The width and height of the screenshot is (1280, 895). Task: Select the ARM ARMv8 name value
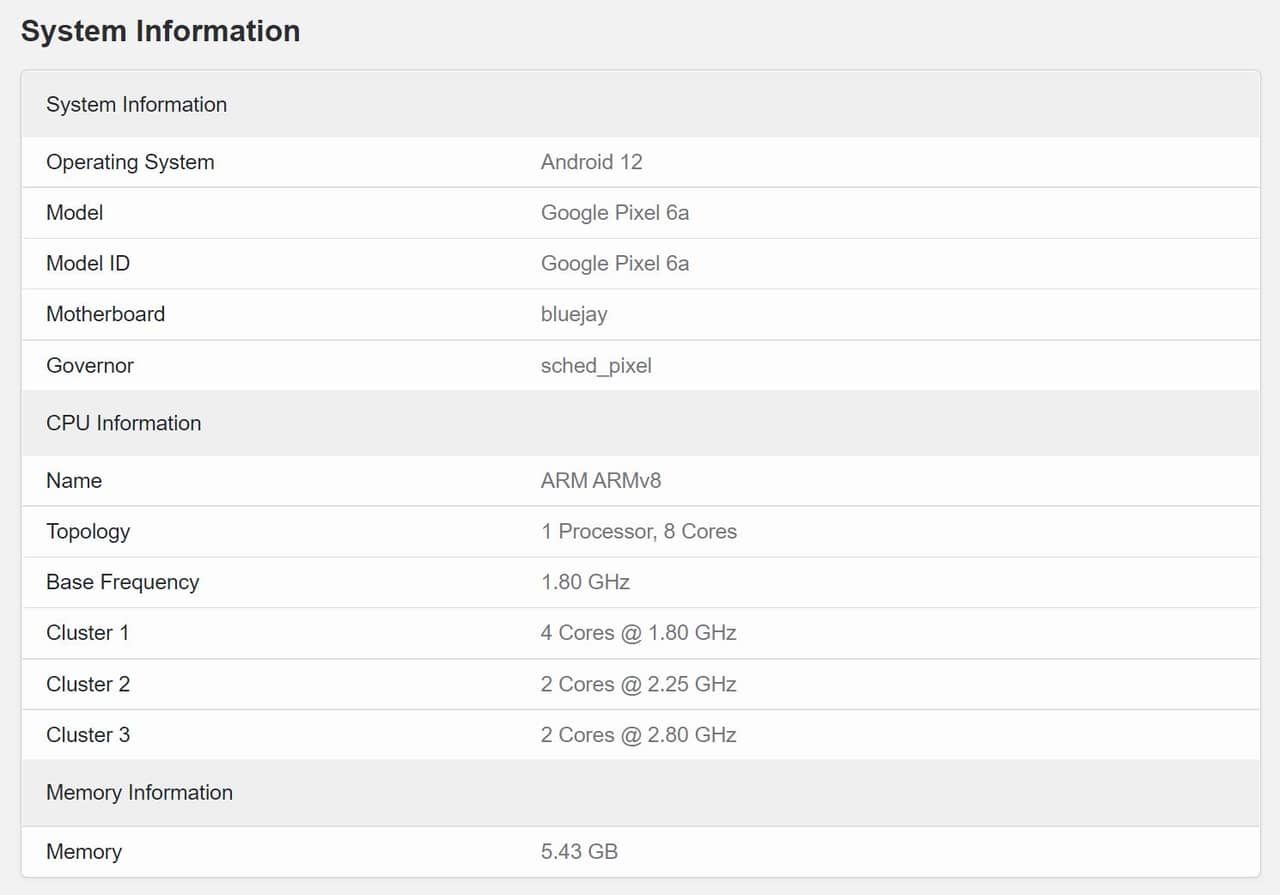click(x=600, y=481)
